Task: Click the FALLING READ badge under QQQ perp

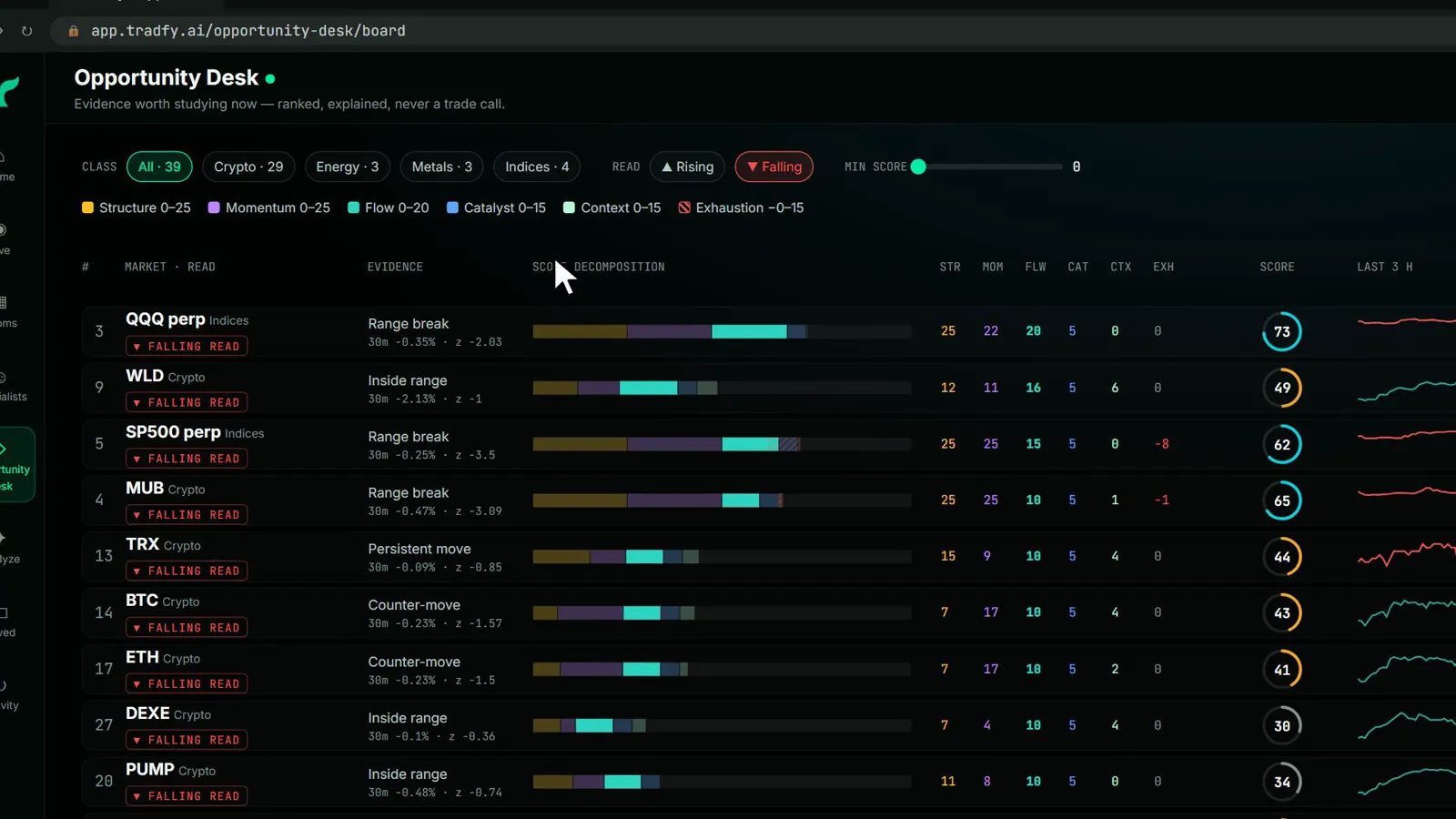Action: click(187, 346)
